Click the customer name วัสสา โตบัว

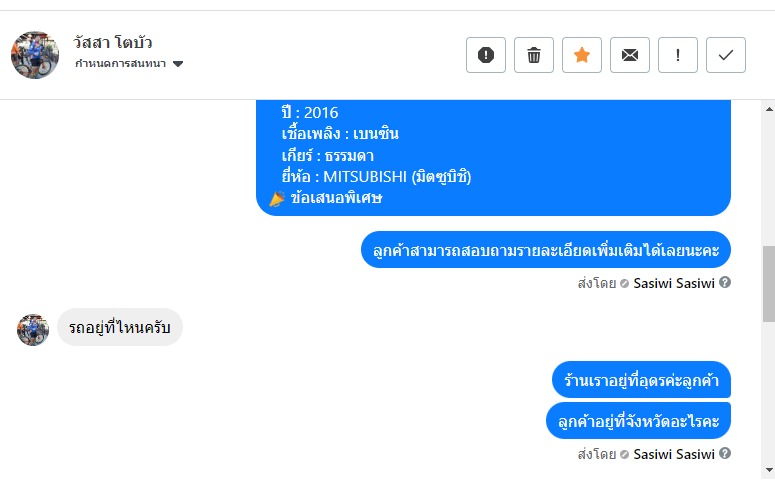point(113,43)
